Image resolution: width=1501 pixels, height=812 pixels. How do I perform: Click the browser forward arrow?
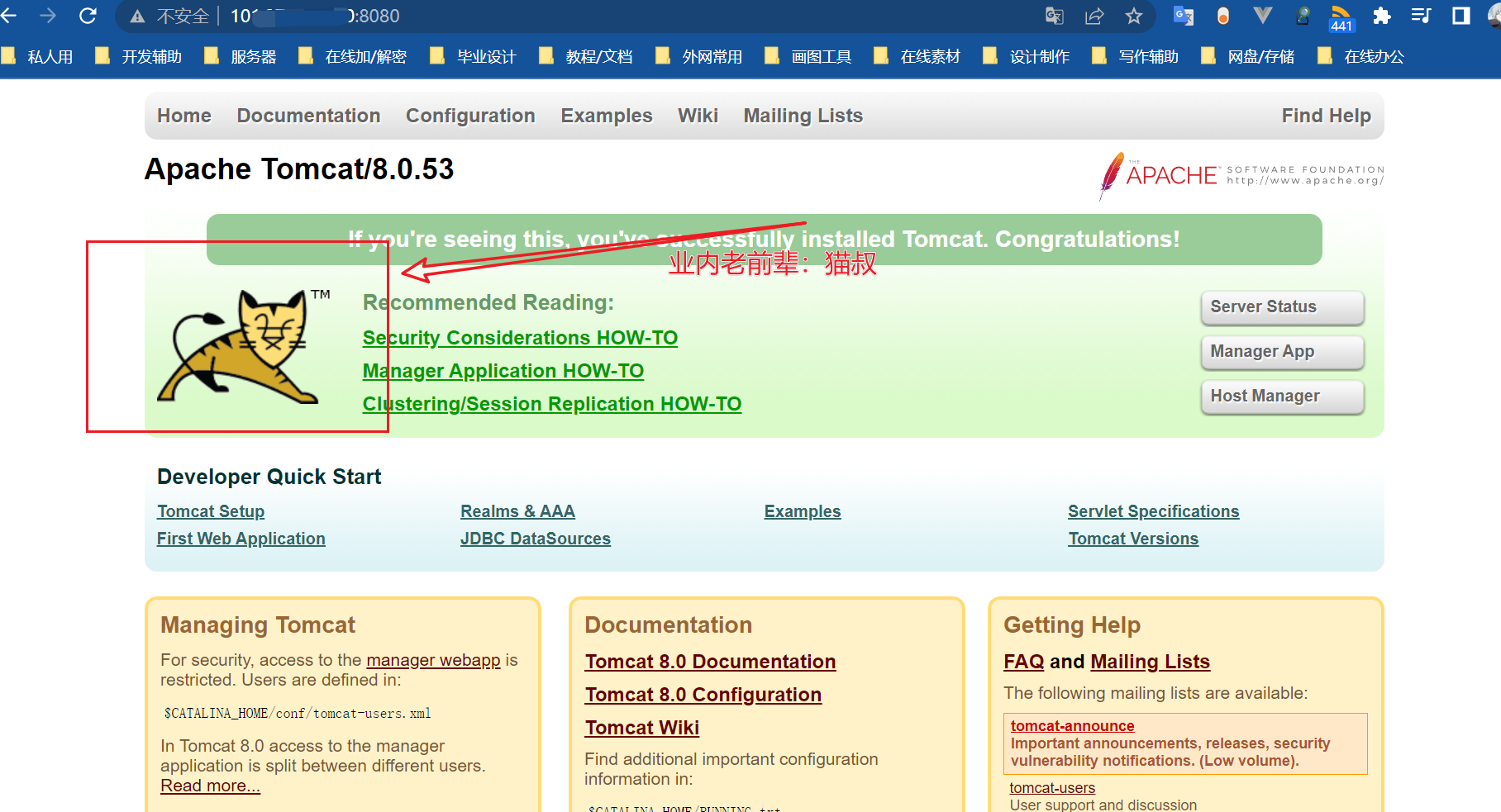pos(48,16)
